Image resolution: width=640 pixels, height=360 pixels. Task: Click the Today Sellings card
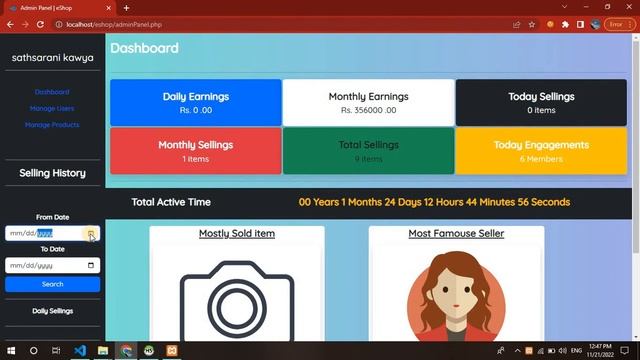tap(541, 102)
